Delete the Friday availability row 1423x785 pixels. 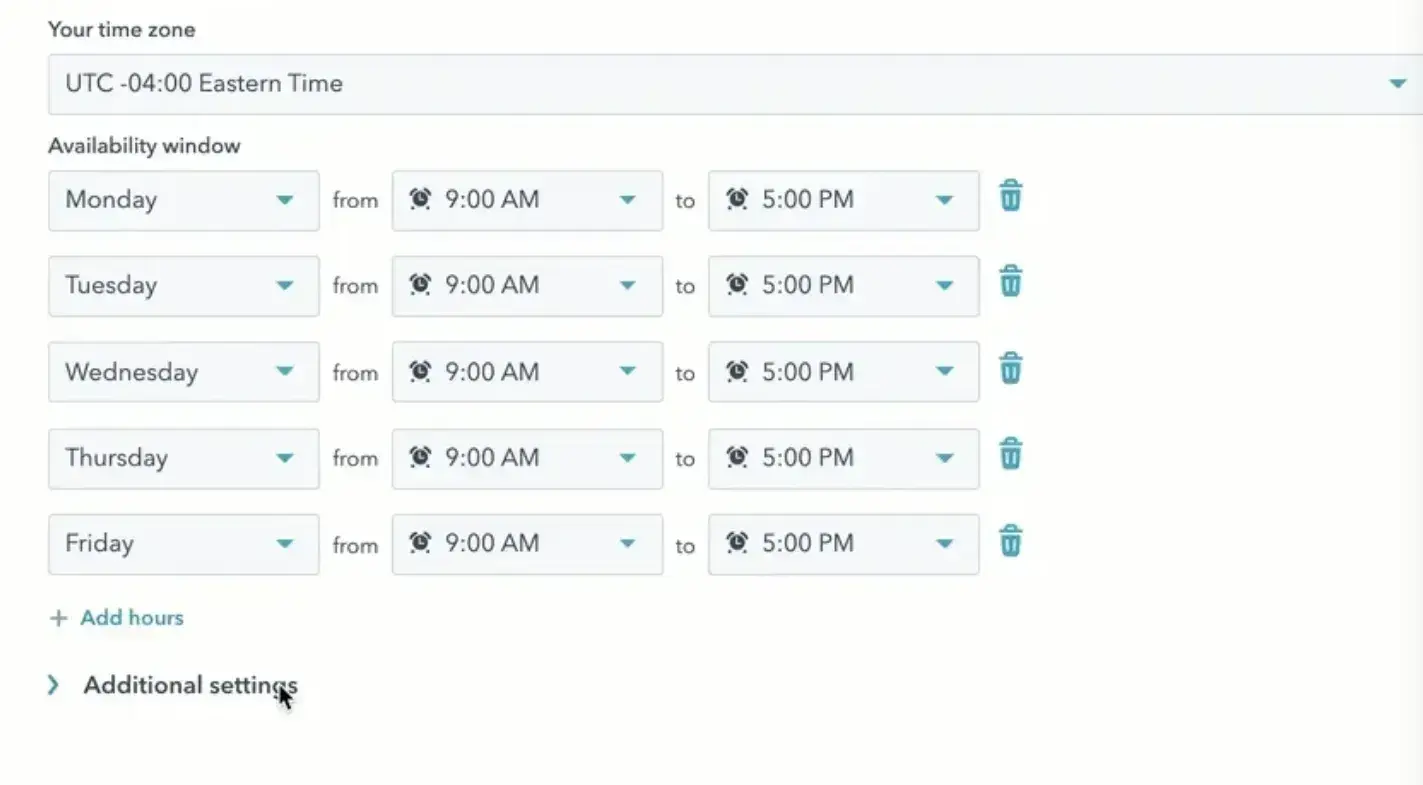click(1010, 540)
